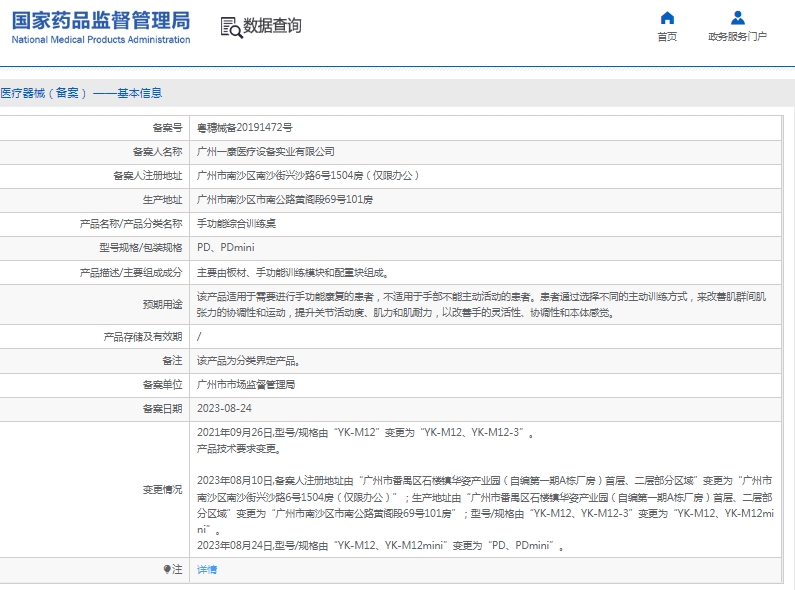Click the 首页 house icon
The height and width of the screenshot is (590, 795).
pos(667,18)
